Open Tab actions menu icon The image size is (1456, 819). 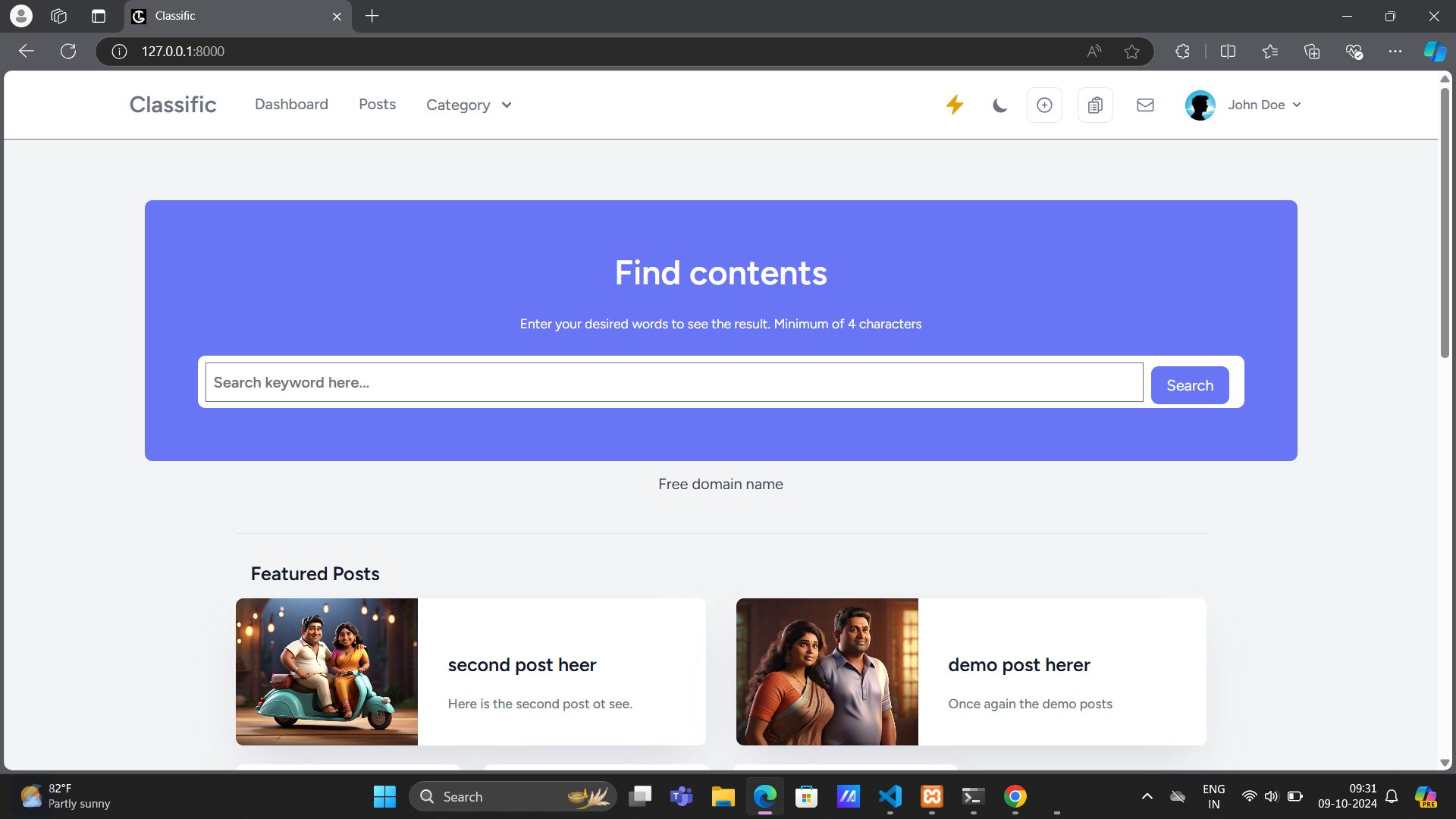click(x=99, y=16)
